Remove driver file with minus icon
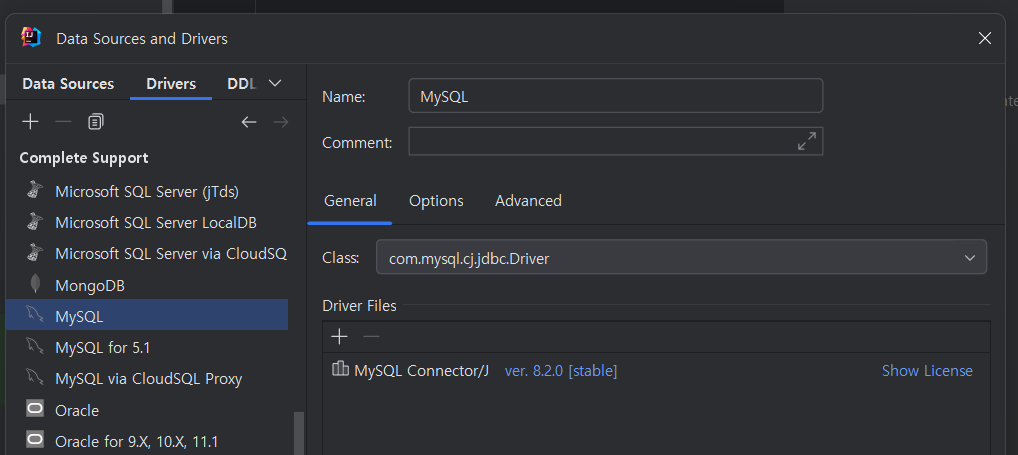1018x455 pixels. 371,336
